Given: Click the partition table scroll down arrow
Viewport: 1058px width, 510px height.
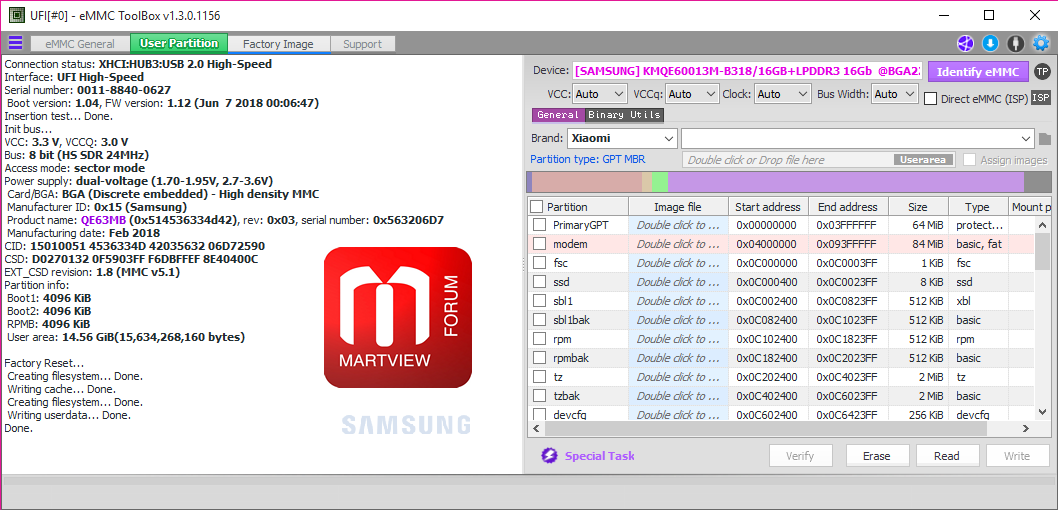Looking at the screenshot, I should 1042,412.
